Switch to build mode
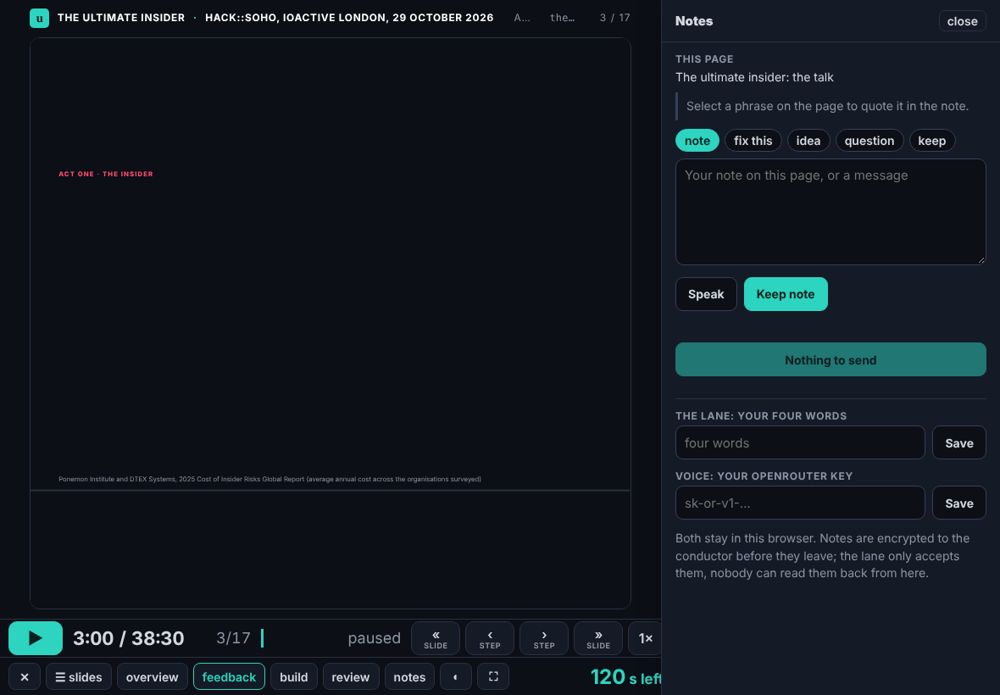Viewport: 1000px width, 695px height. point(293,677)
